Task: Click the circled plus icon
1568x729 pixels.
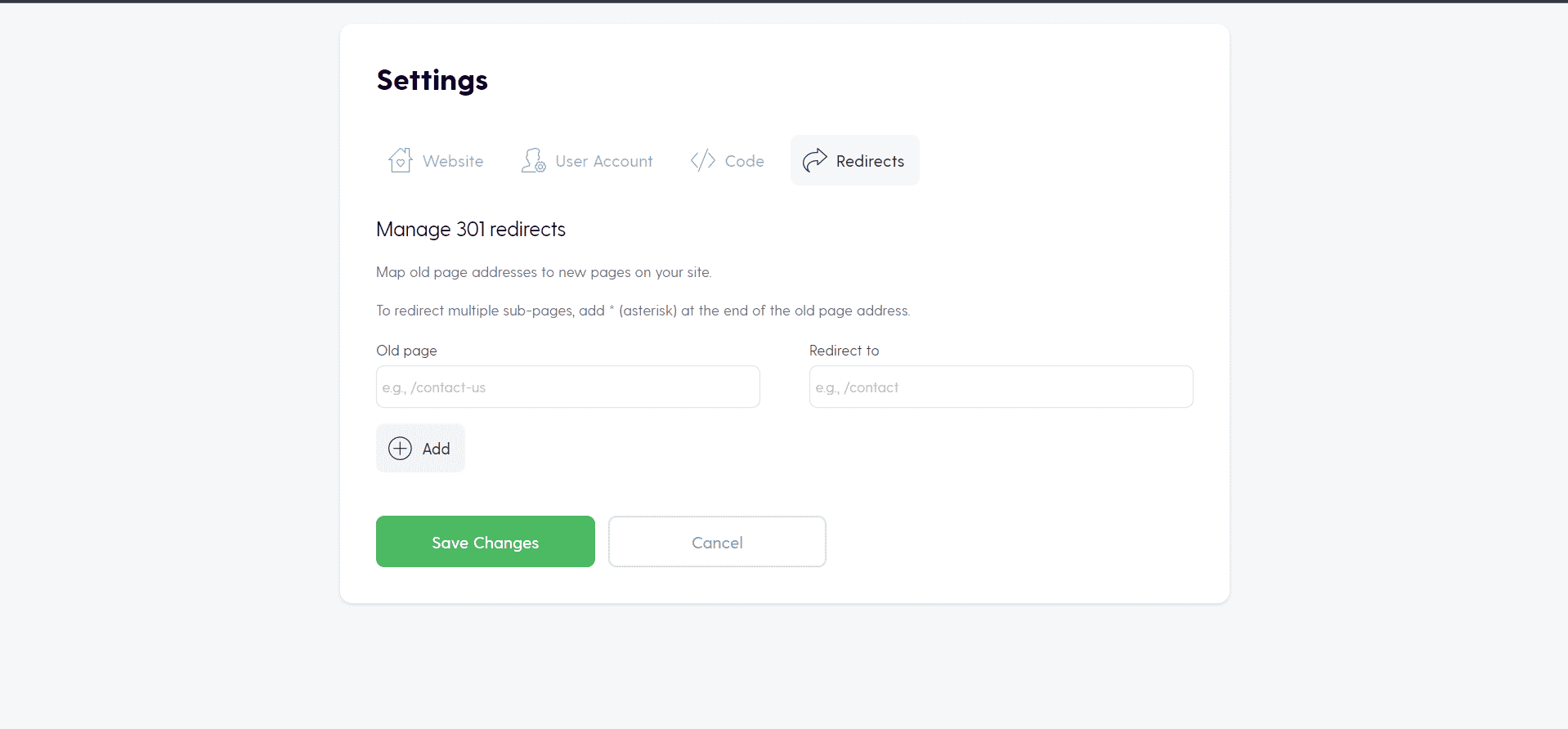Action: click(x=400, y=449)
